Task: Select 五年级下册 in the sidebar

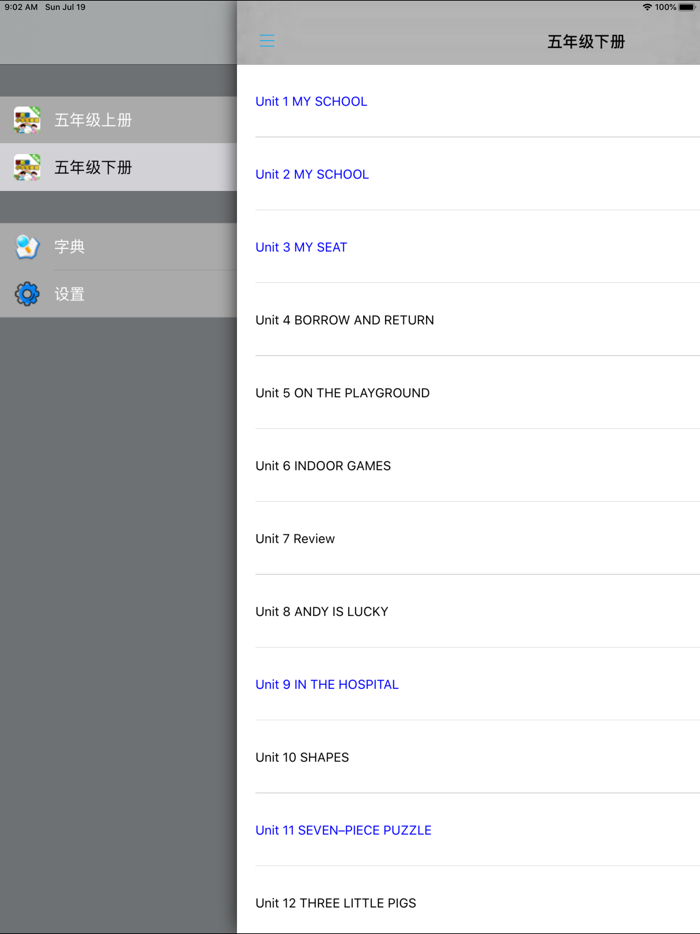Action: pyautogui.click(x=119, y=167)
